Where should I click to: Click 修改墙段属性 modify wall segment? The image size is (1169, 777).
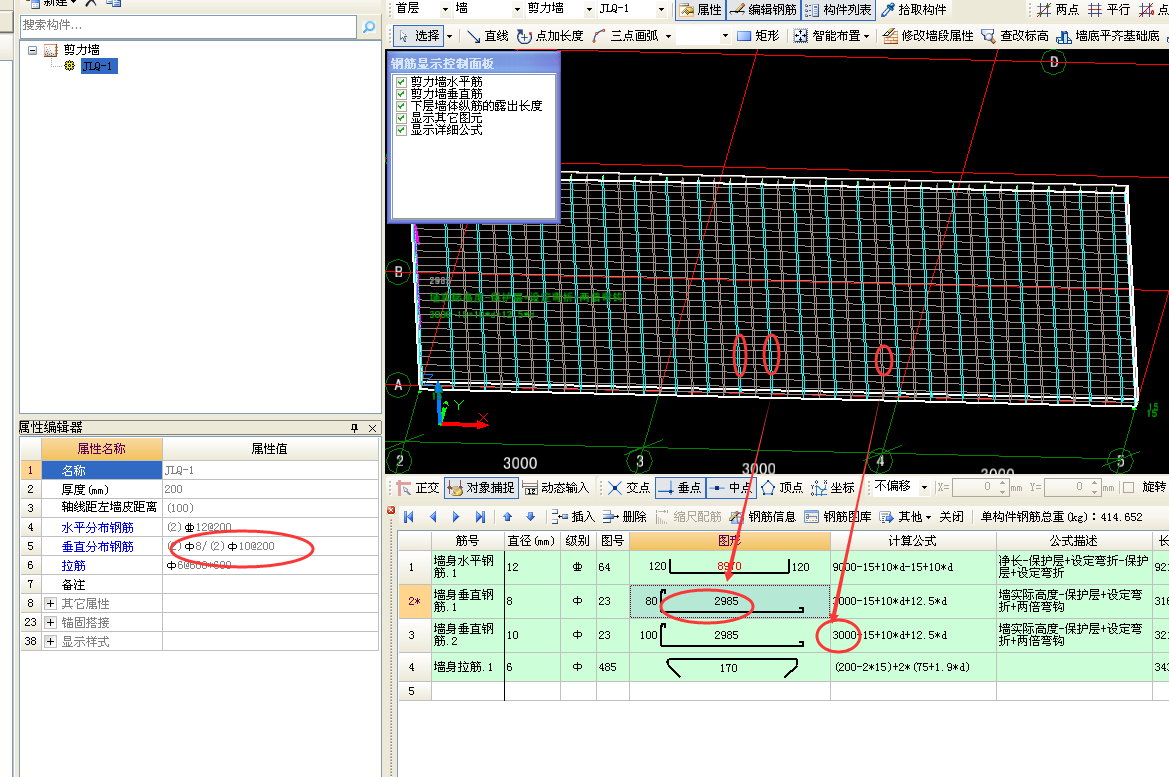tap(928, 36)
